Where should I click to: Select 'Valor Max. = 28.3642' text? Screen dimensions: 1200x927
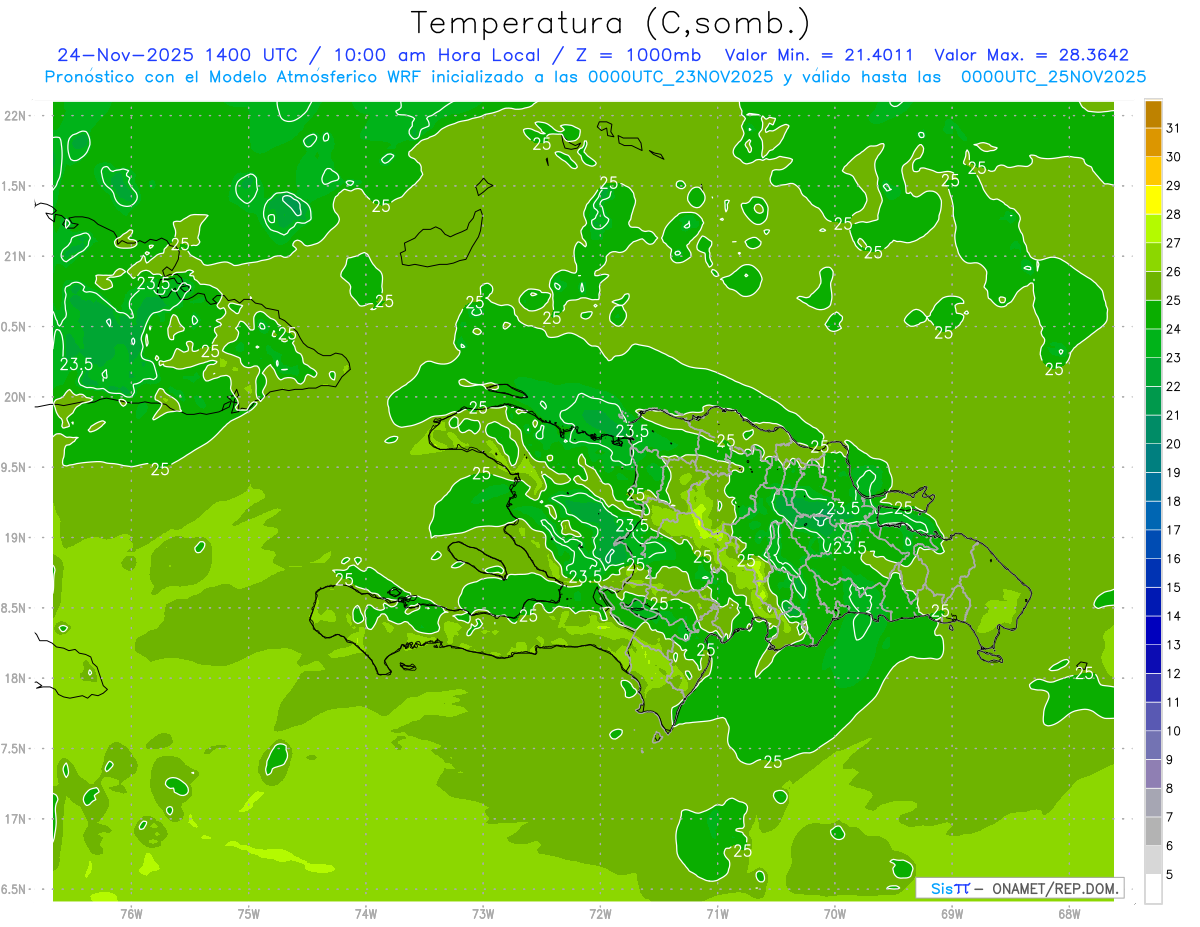point(1031,55)
